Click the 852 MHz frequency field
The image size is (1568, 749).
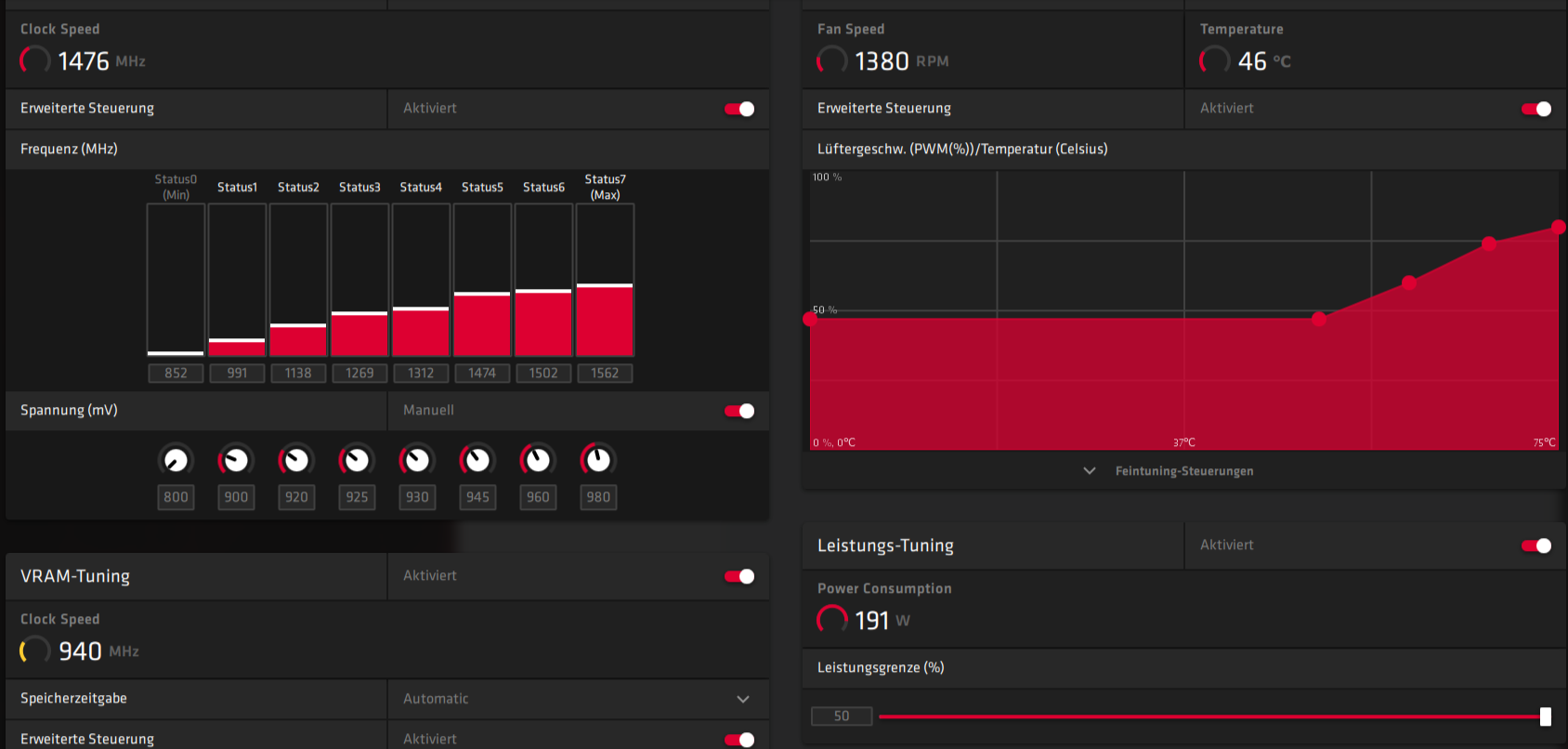pos(176,373)
